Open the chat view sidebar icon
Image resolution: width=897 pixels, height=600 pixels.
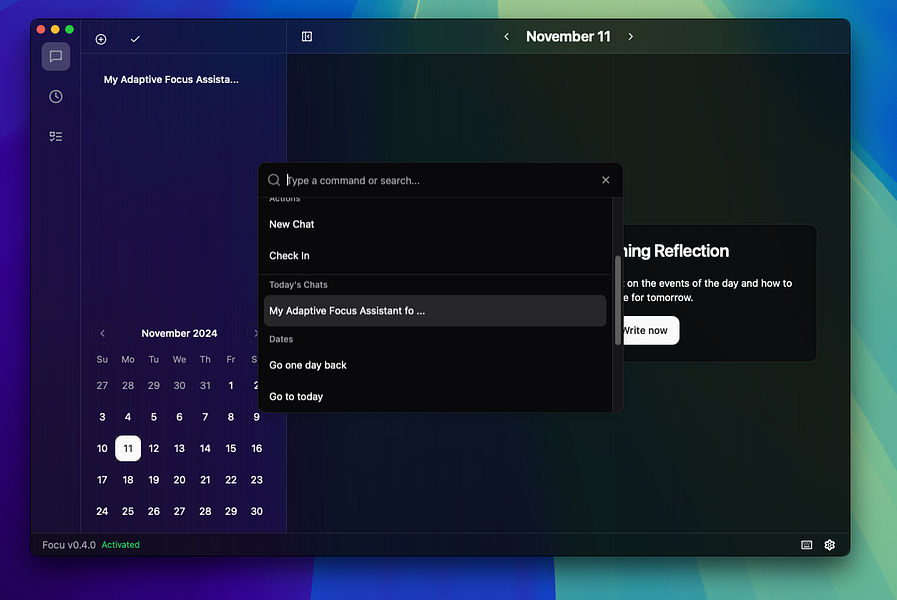click(x=55, y=57)
